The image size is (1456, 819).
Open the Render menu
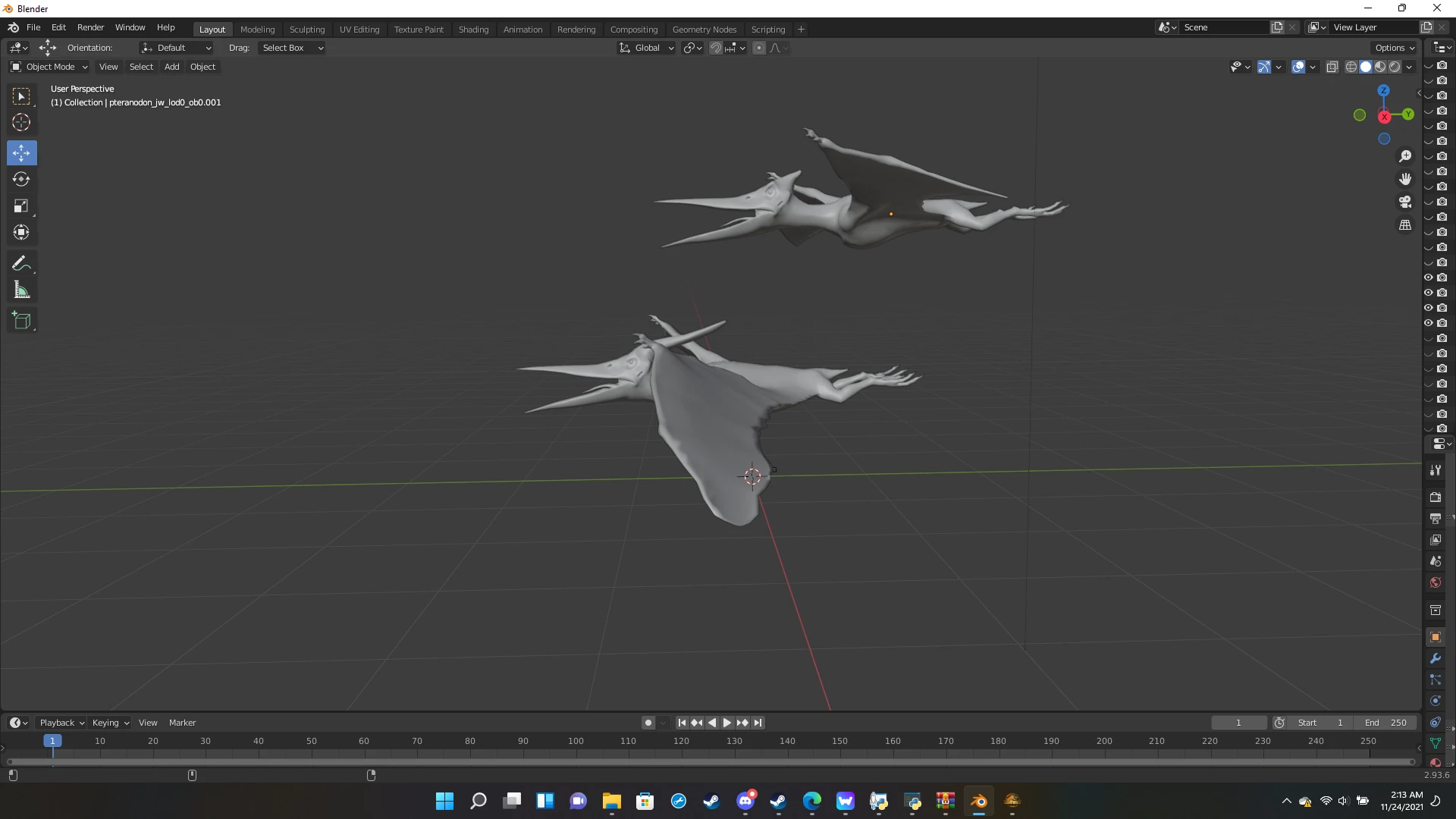pyautogui.click(x=90, y=27)
